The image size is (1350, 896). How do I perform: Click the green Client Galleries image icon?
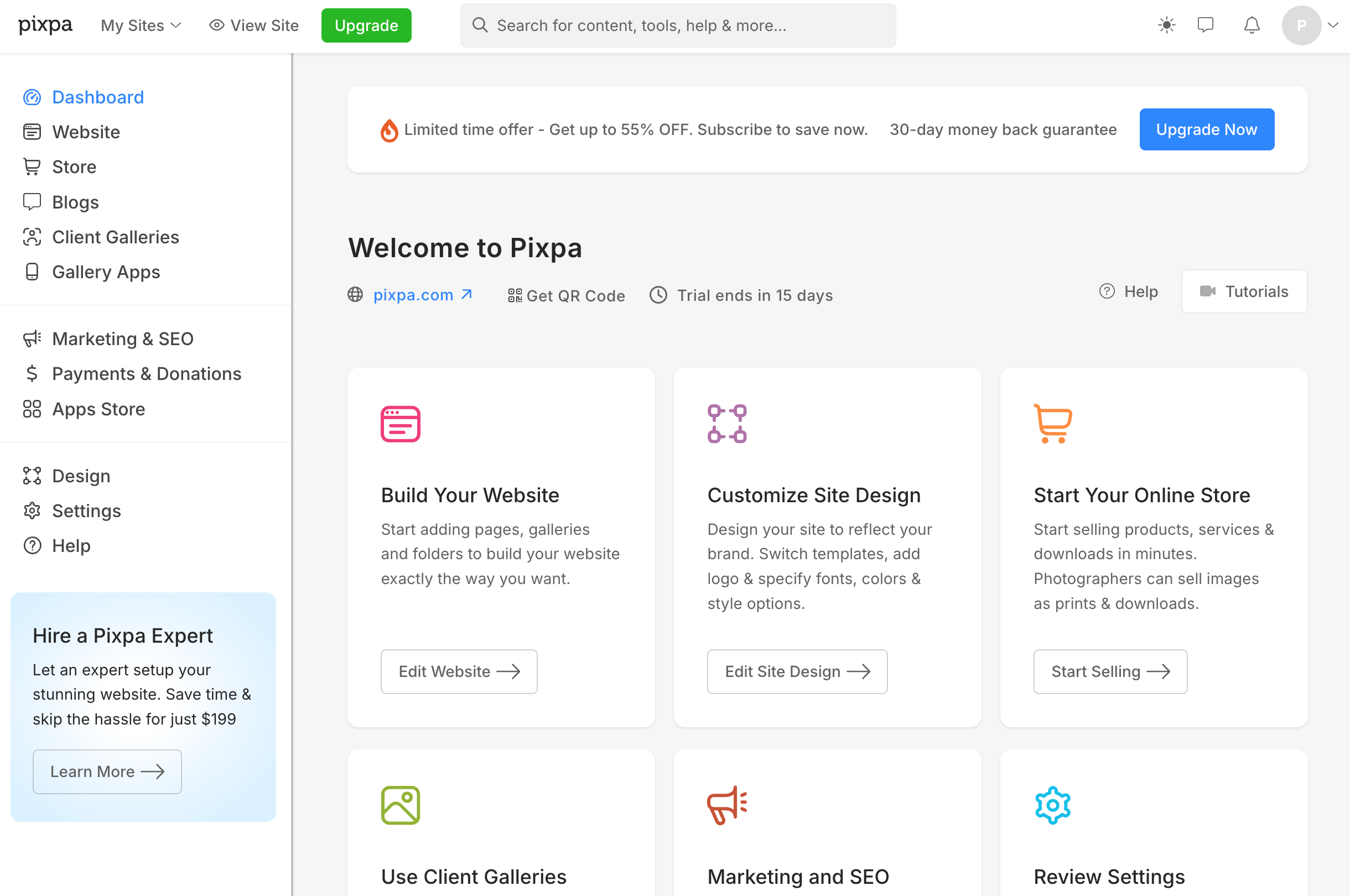point(401,805)
